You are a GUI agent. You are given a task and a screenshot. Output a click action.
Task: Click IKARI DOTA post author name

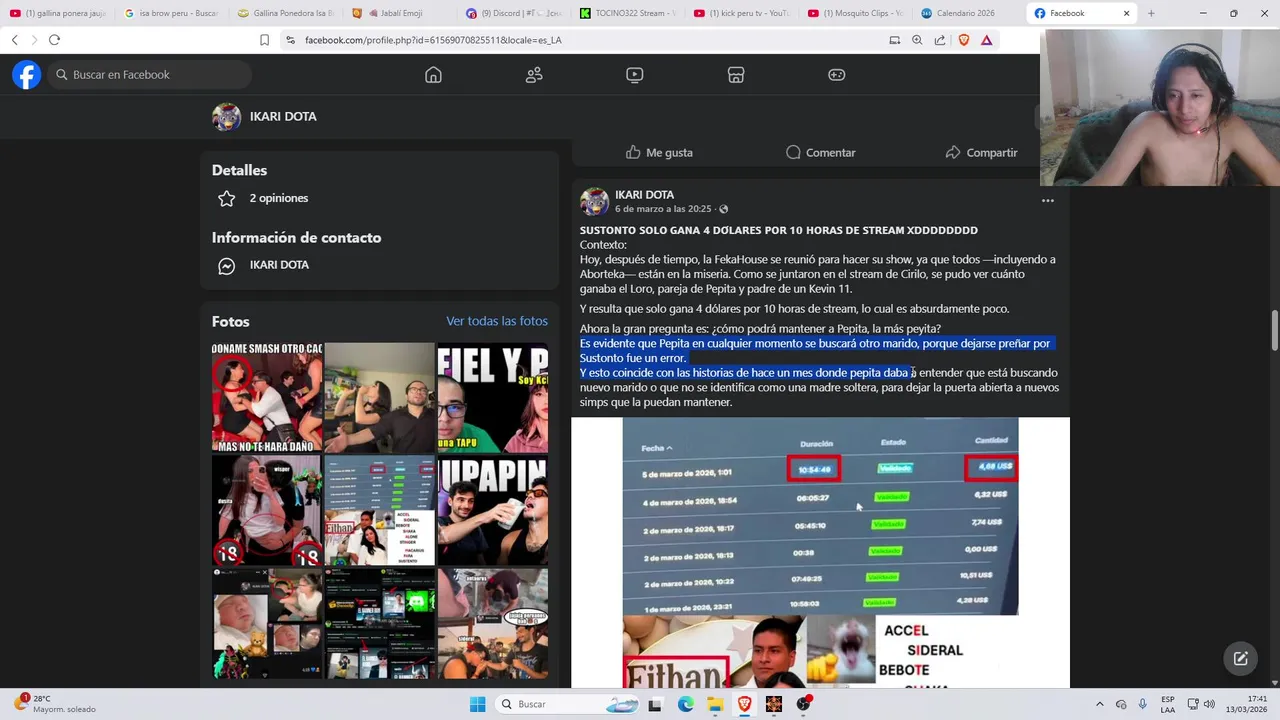(x=644, y=194)
